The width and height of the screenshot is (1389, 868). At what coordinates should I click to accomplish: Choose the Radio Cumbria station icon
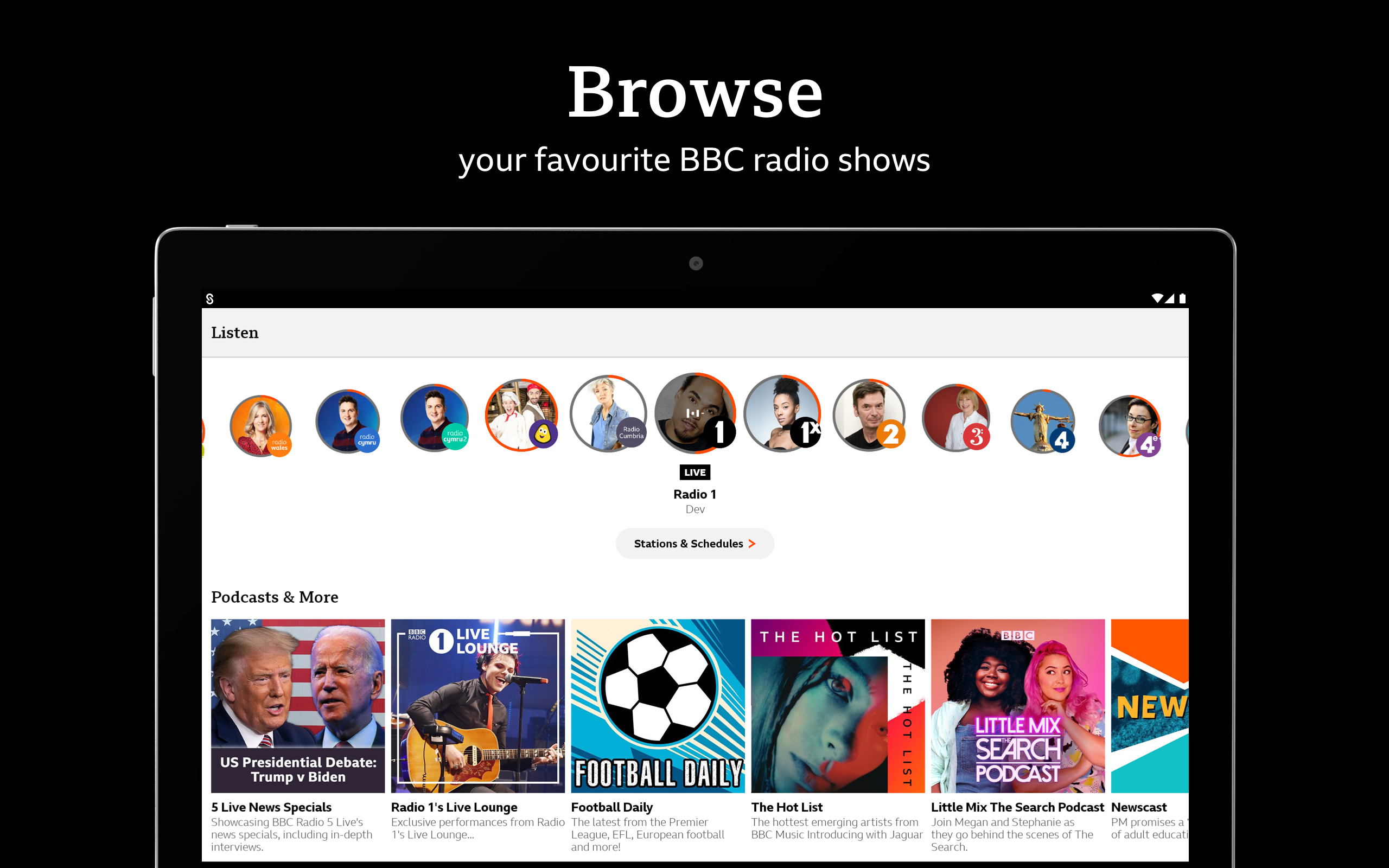[608, 413]
